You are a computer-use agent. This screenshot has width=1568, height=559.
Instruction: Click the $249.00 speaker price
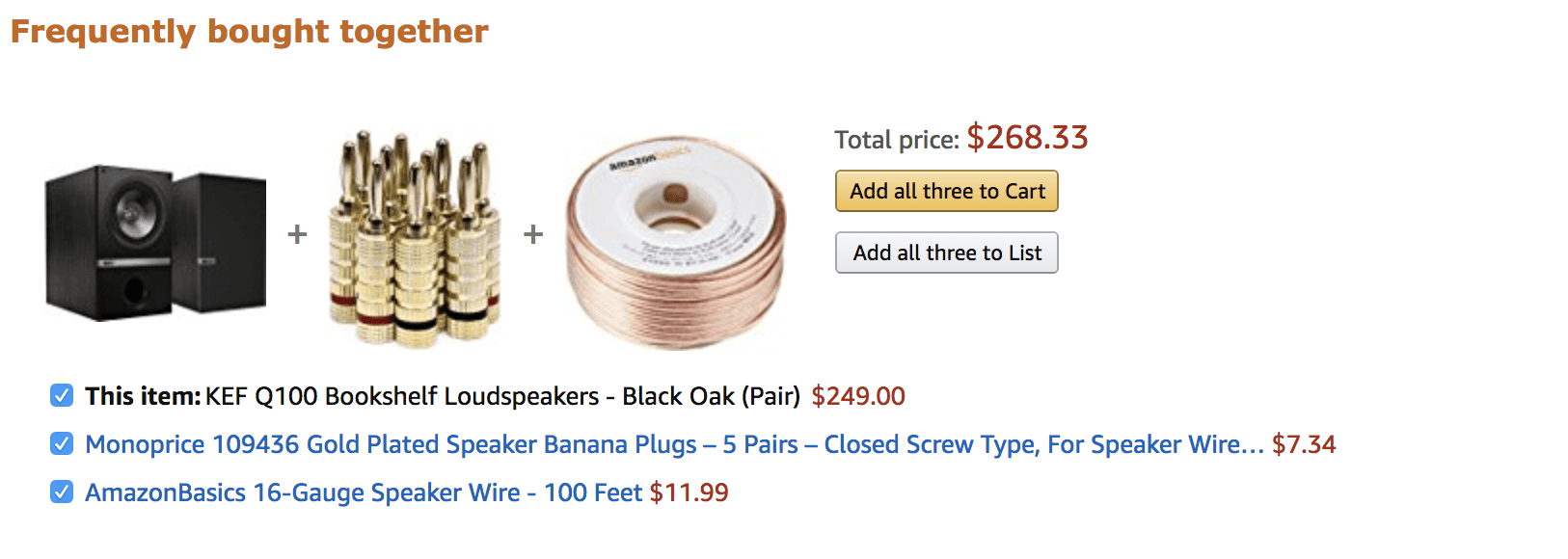(x=858, y=396)
